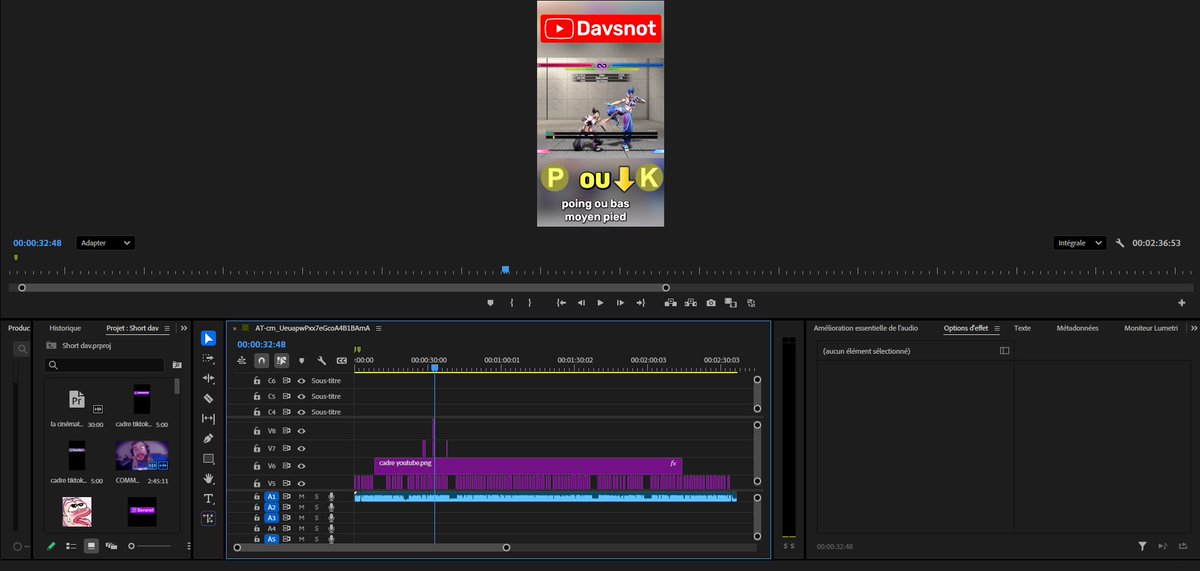Select the Selection (arrow) tool
This screenshot has height=571, width=1200.
208,338
